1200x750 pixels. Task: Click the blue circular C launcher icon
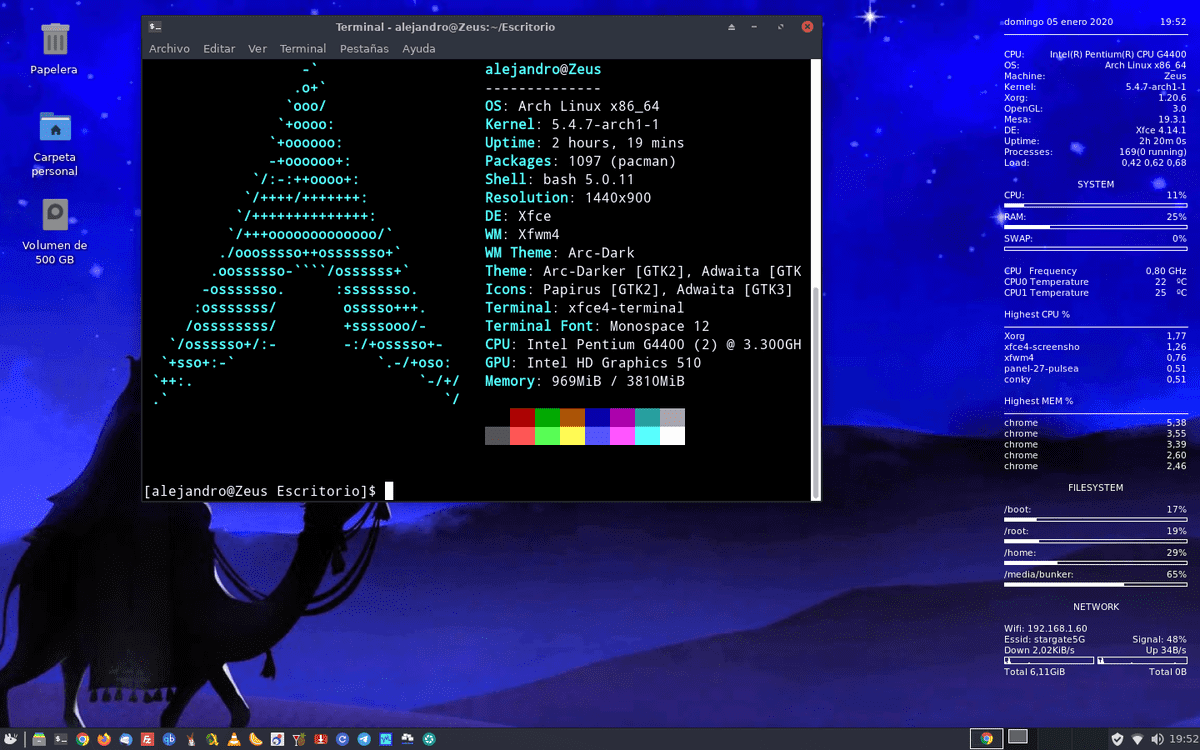tap(342, 739)
